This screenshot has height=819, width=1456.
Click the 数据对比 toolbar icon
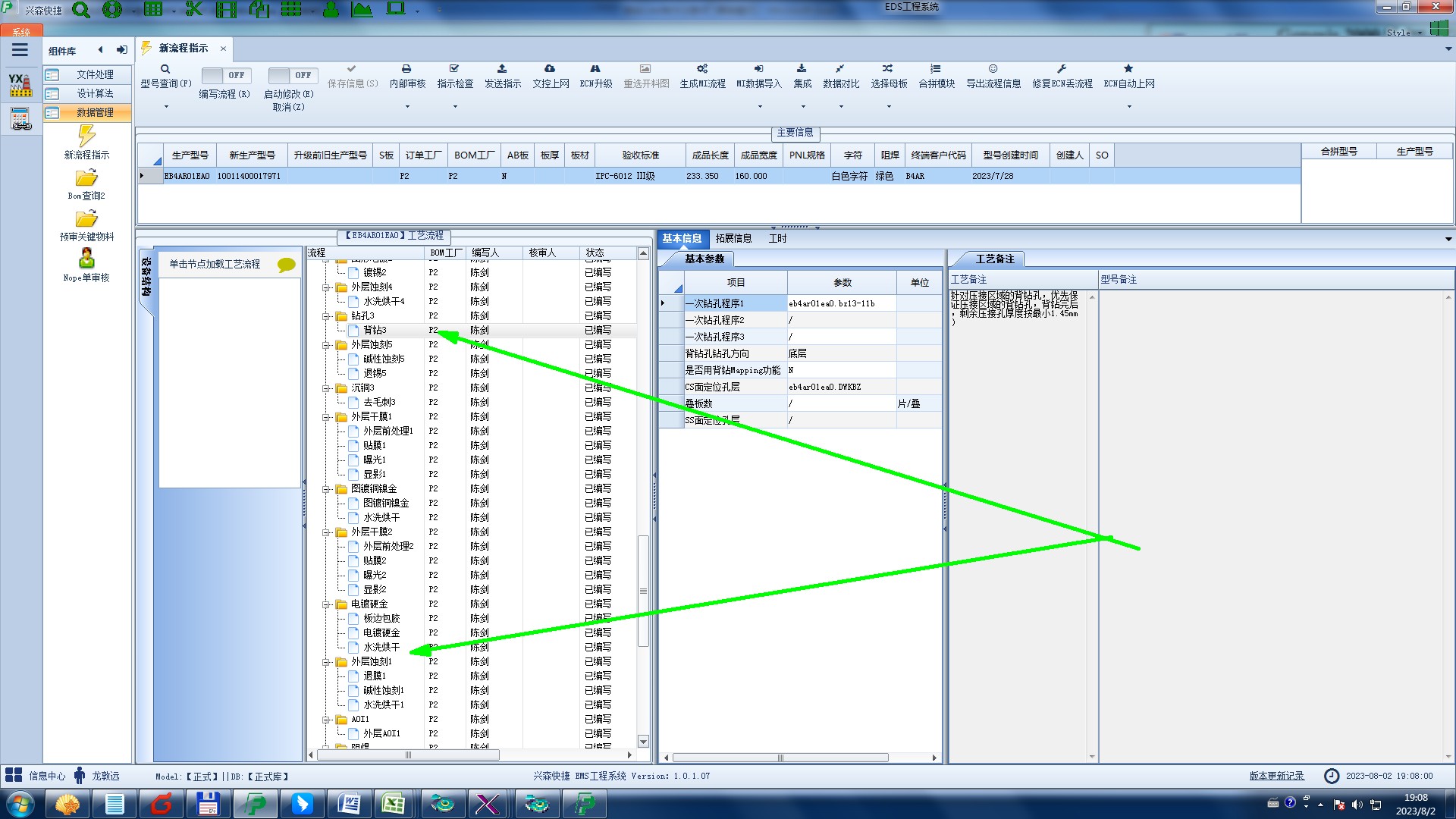point(840,69)
